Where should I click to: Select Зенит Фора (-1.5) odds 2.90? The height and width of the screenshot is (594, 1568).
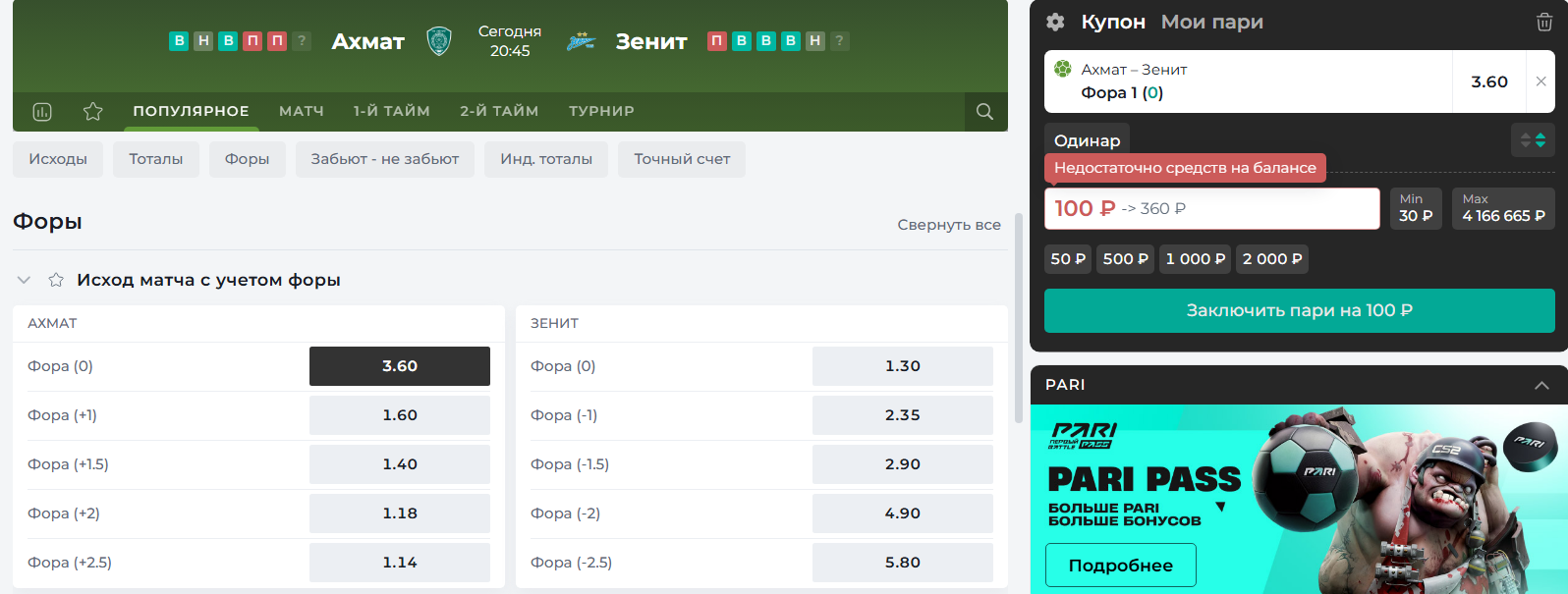(x=903, y=464)
